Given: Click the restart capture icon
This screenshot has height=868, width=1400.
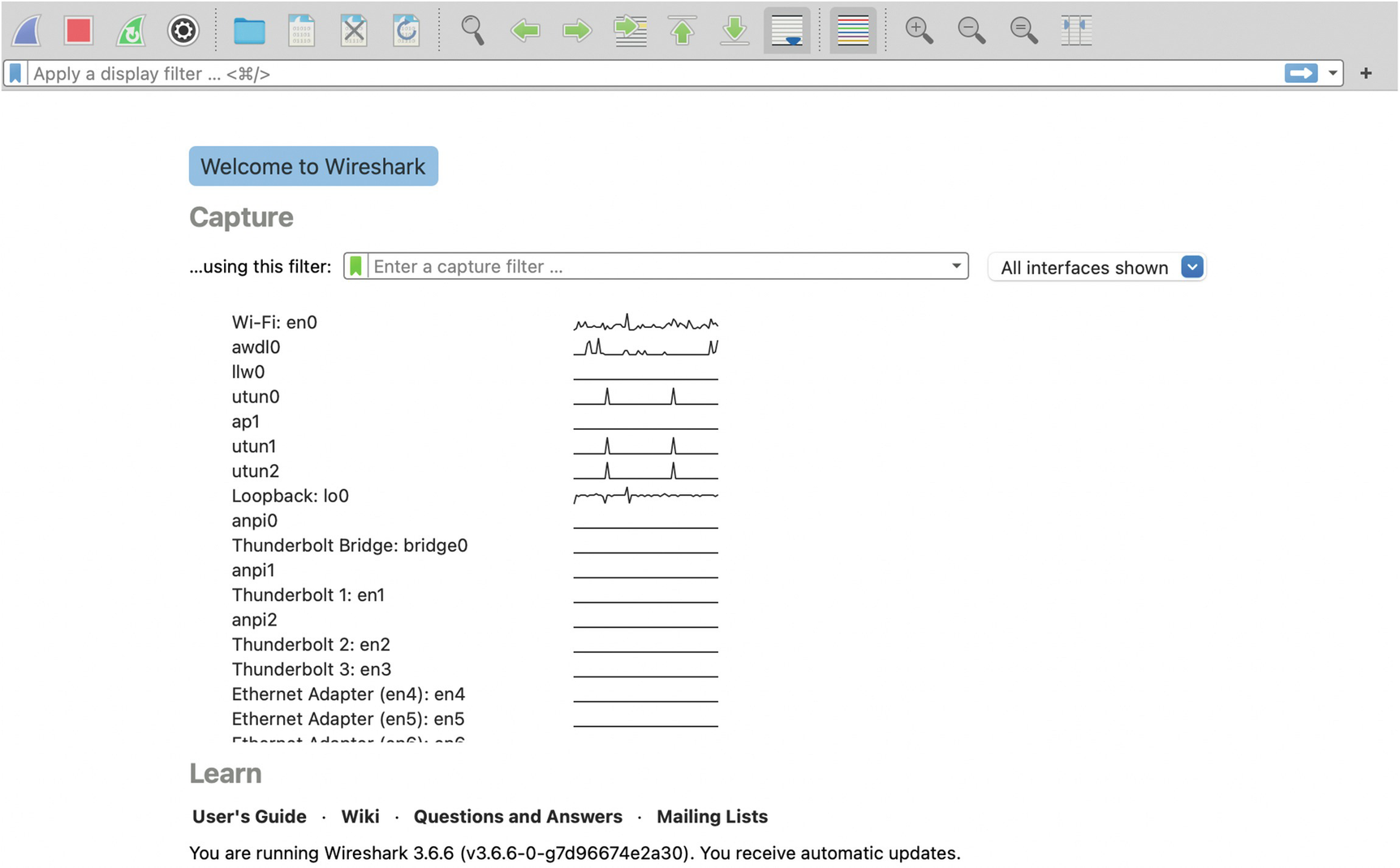Looking at the screenshot, I should 131,31.
